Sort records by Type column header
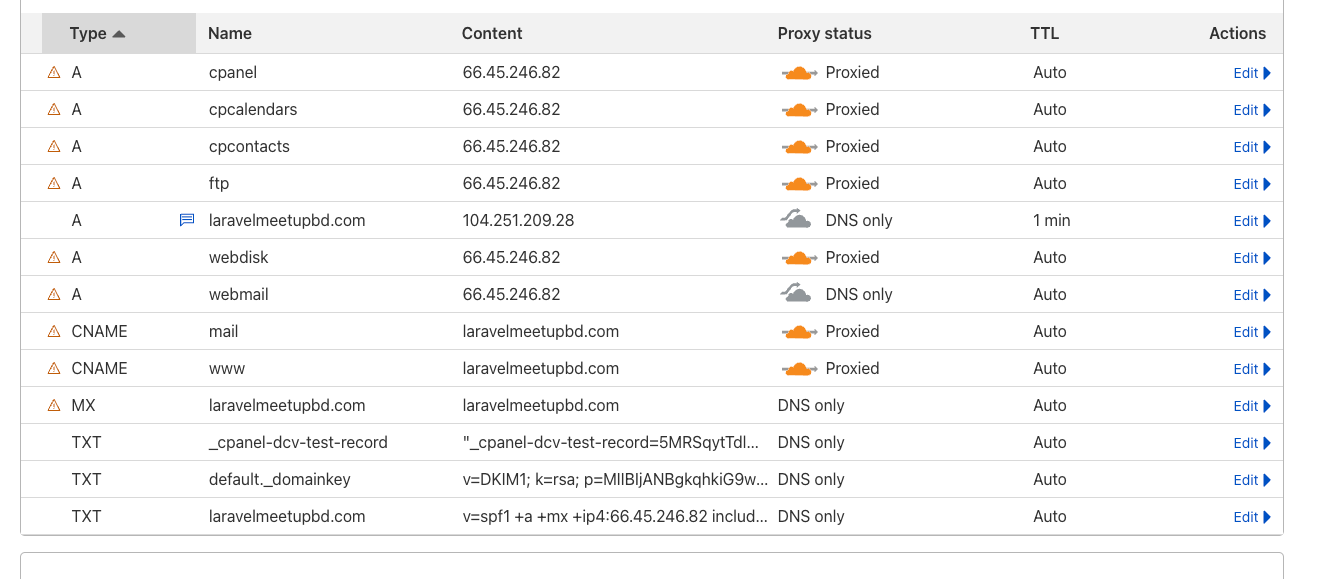Viewport: 1323px width, 579px height. point(97,33)
